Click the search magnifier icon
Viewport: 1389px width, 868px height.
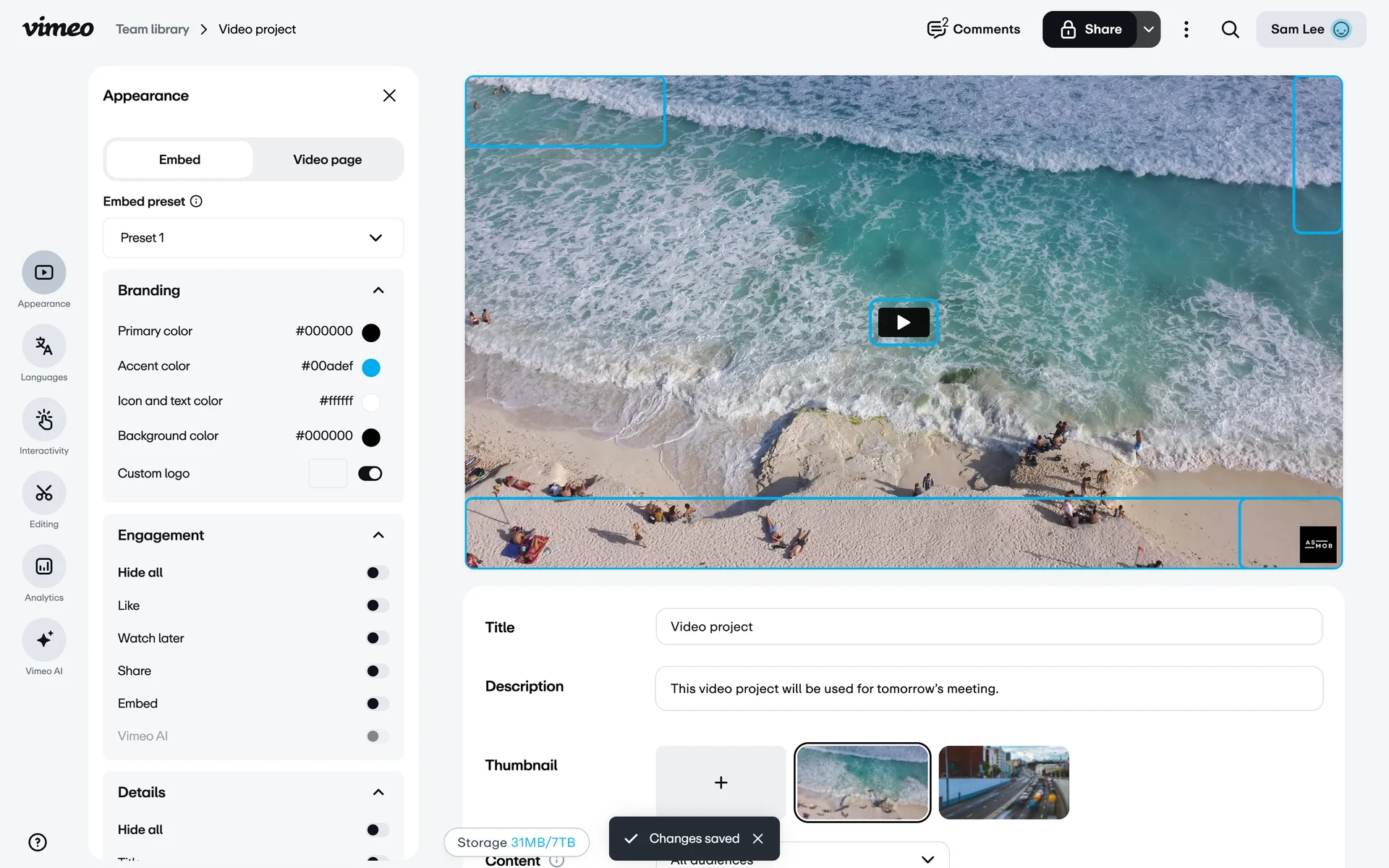1230,30
